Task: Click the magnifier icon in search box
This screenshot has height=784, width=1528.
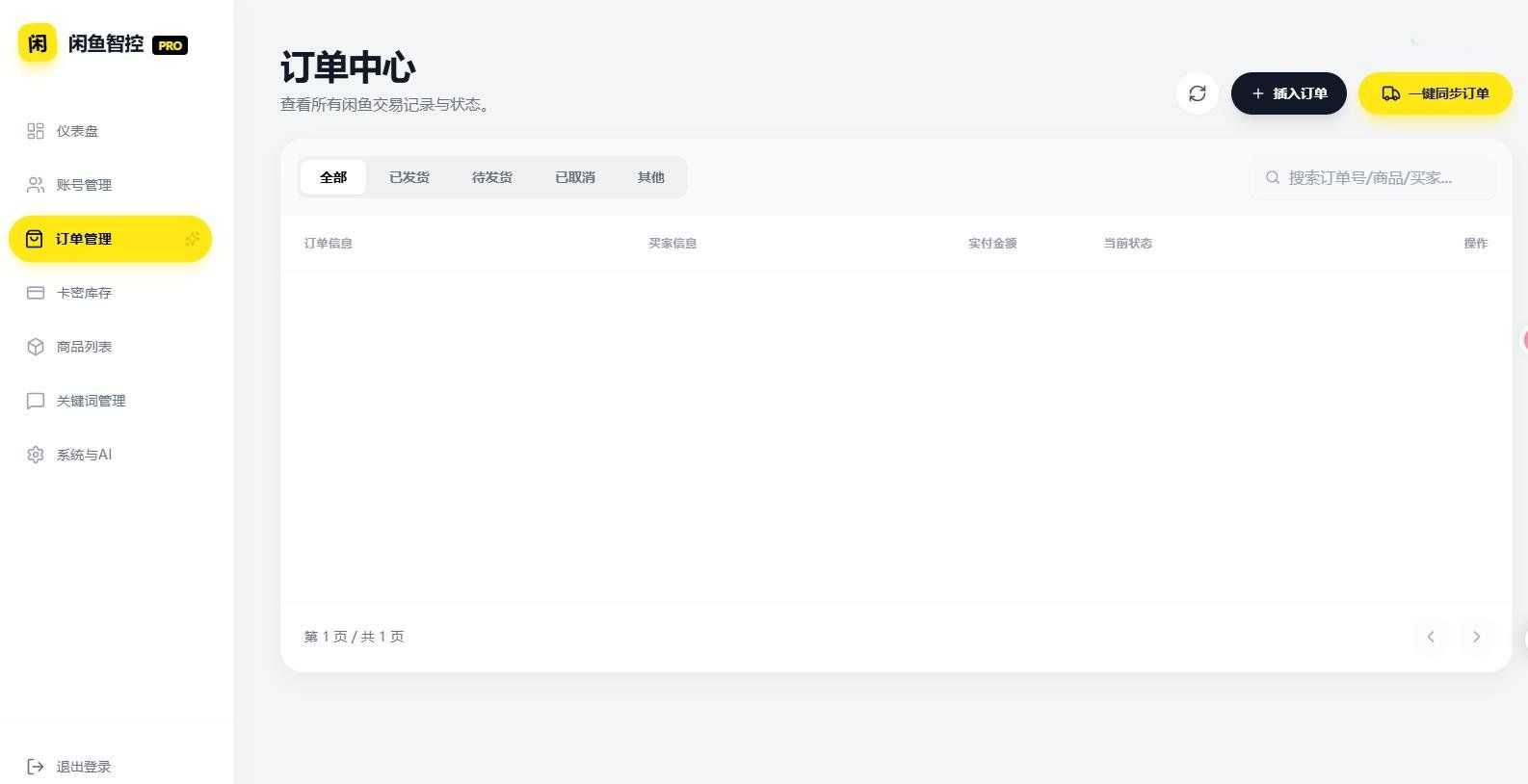Action: coord(1273,177)
